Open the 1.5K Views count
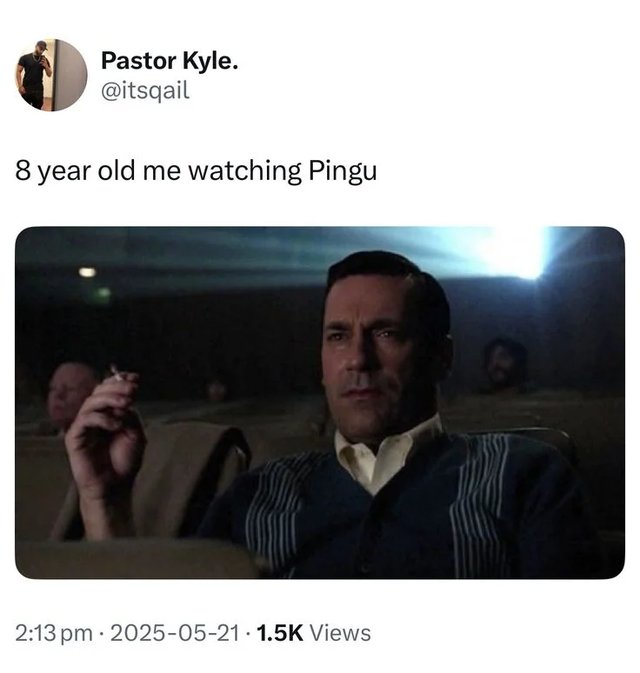This screenshot has width=640, height=673. coord(314,633)
